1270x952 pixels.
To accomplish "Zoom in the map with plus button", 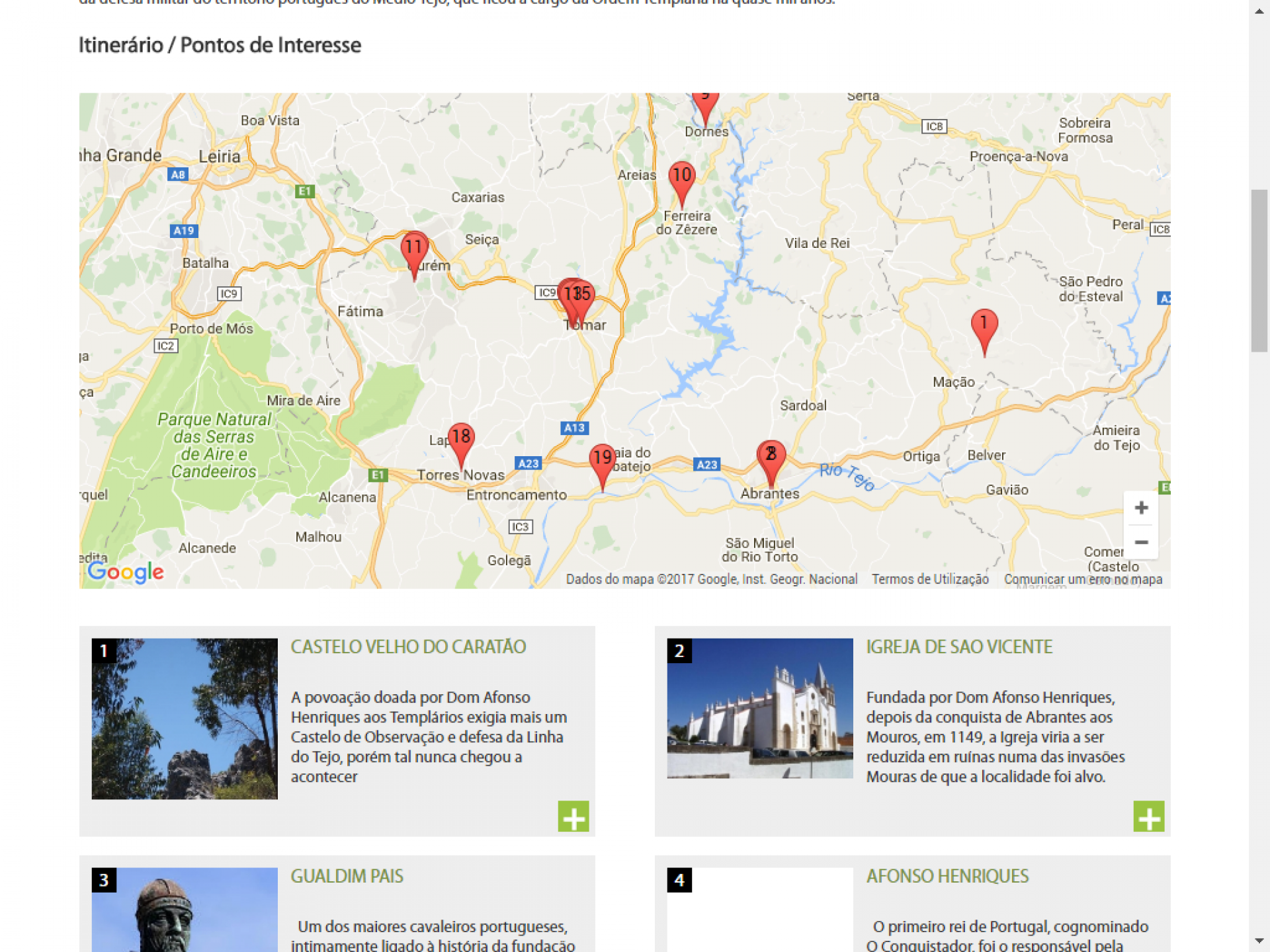I will (x=1141, y=508).
